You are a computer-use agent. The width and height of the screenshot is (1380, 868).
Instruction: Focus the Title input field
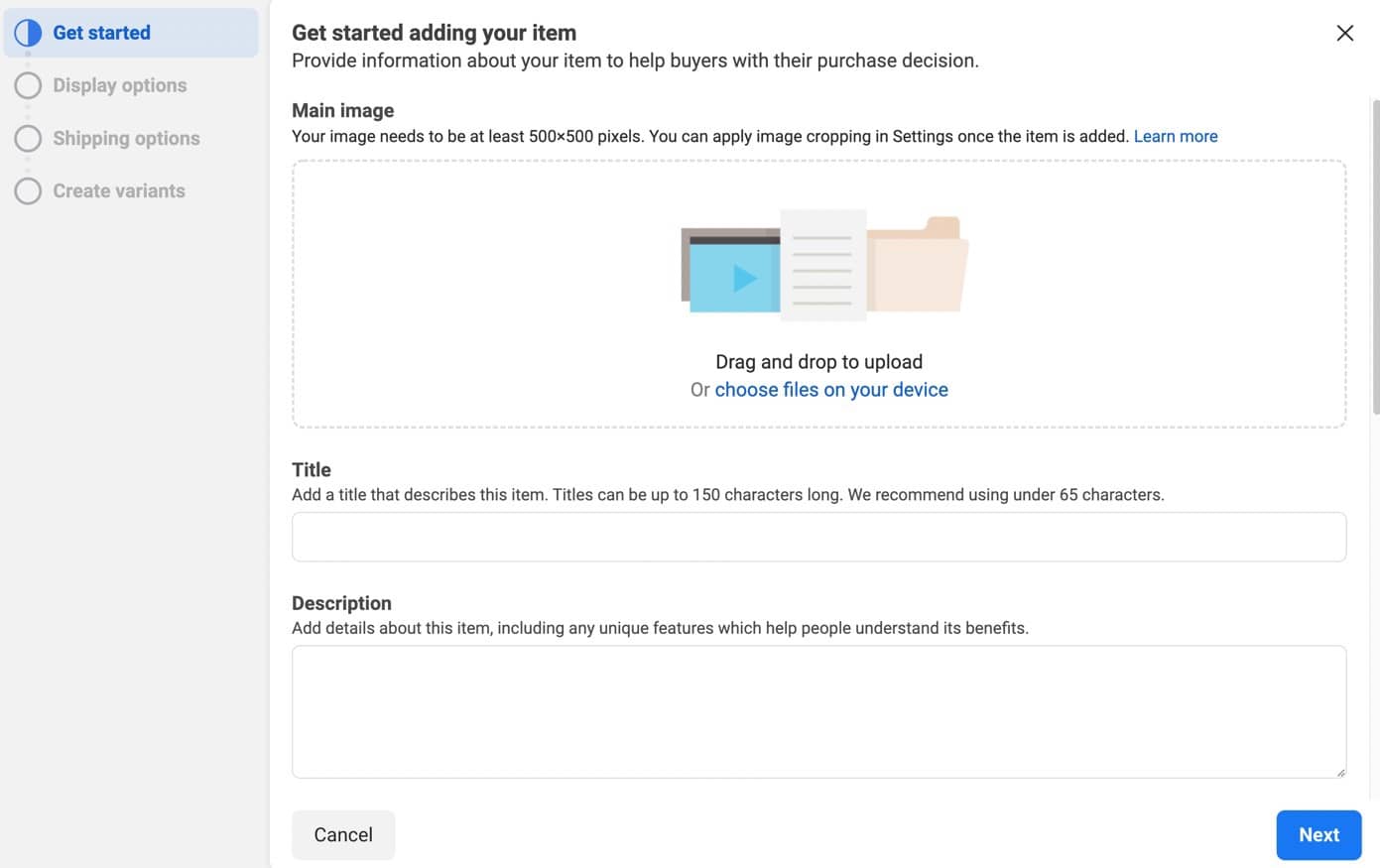coord(818,537)
